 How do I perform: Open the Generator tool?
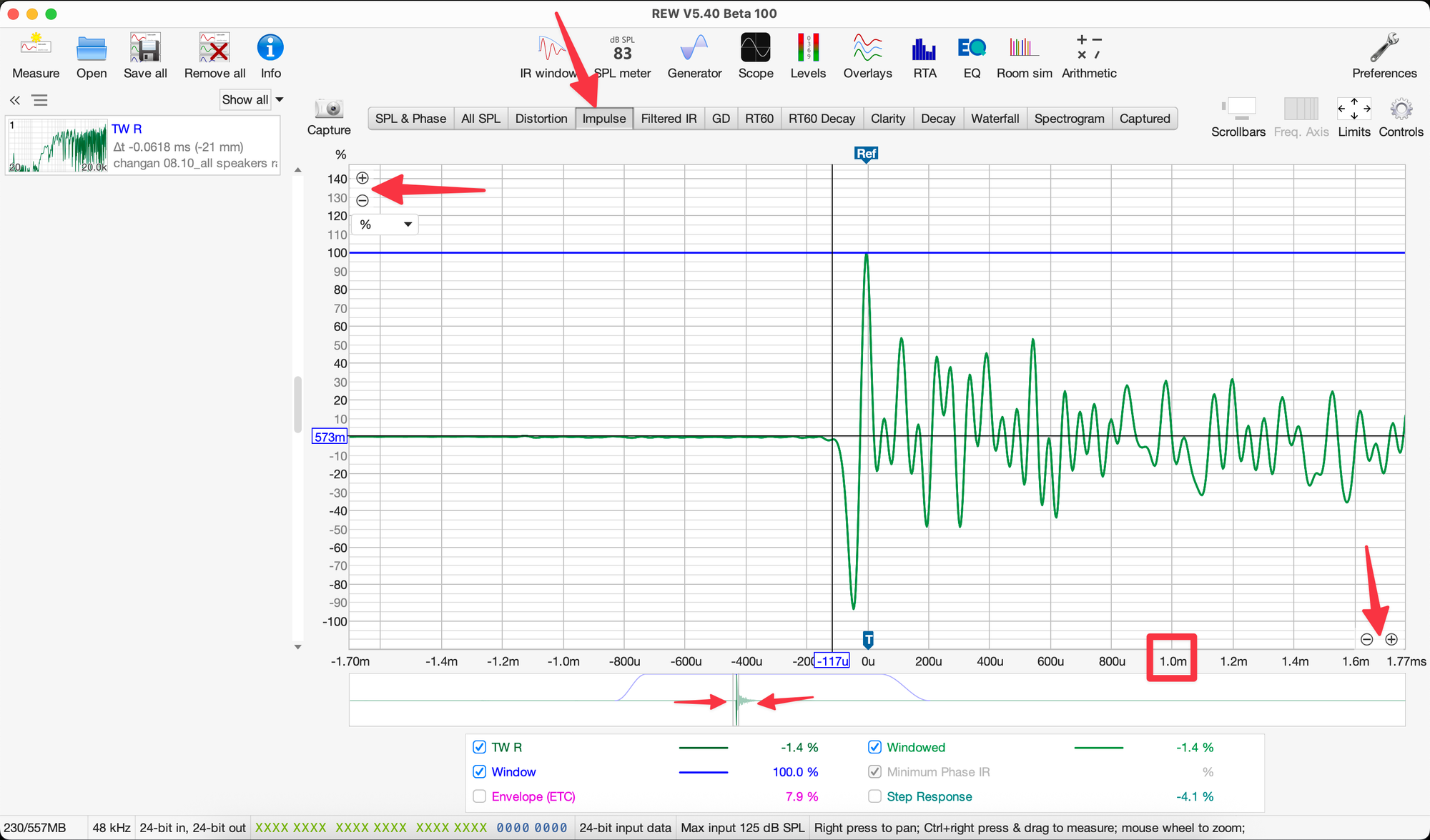click(x=694, y=49)
